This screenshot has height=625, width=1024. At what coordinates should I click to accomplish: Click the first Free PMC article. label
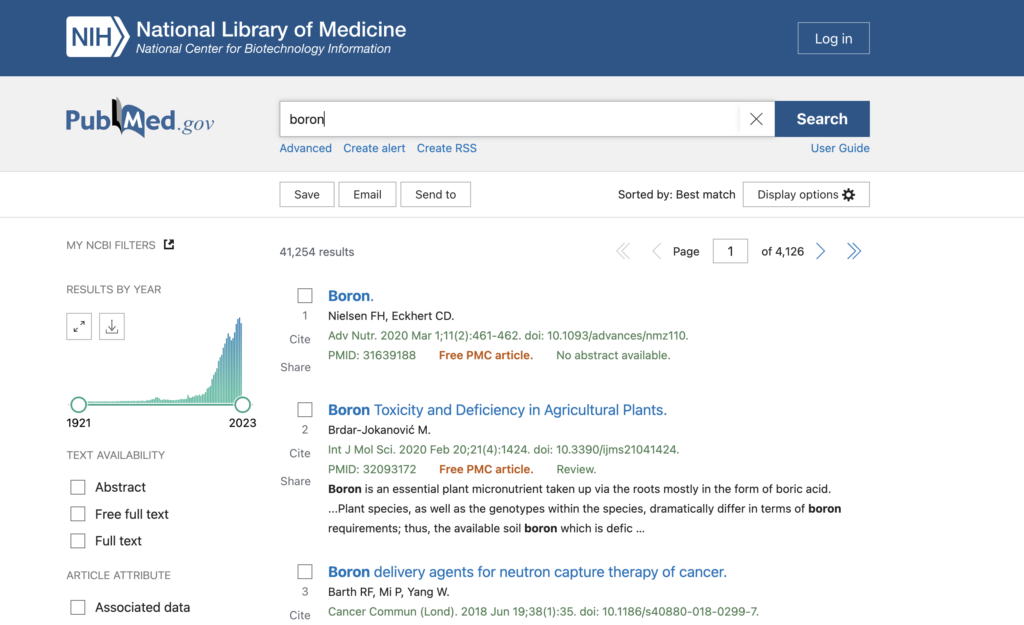(x=486, y=355)
